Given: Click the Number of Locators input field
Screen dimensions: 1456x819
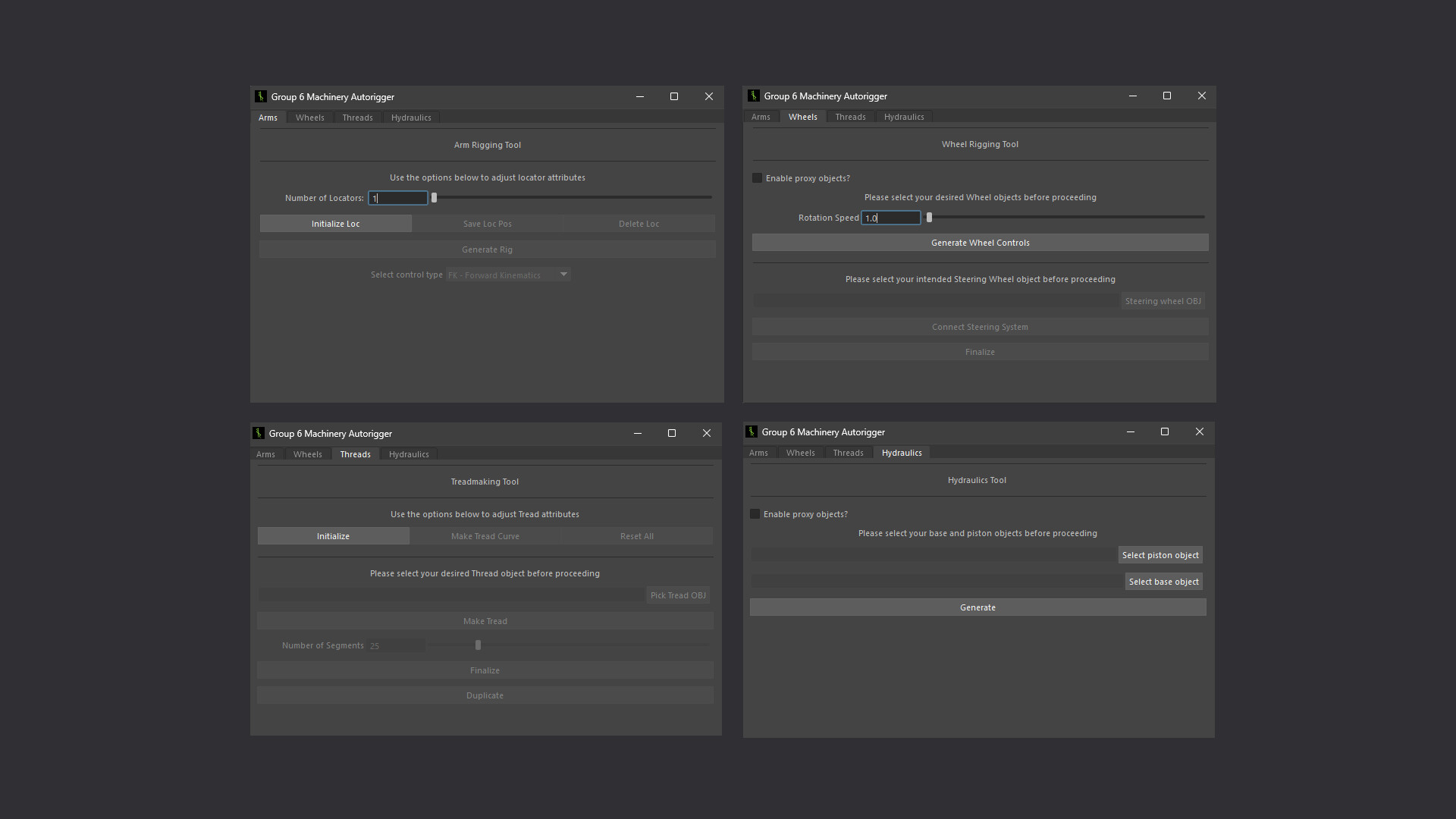Looking at the screenshot, I should (x=398, y=198).
